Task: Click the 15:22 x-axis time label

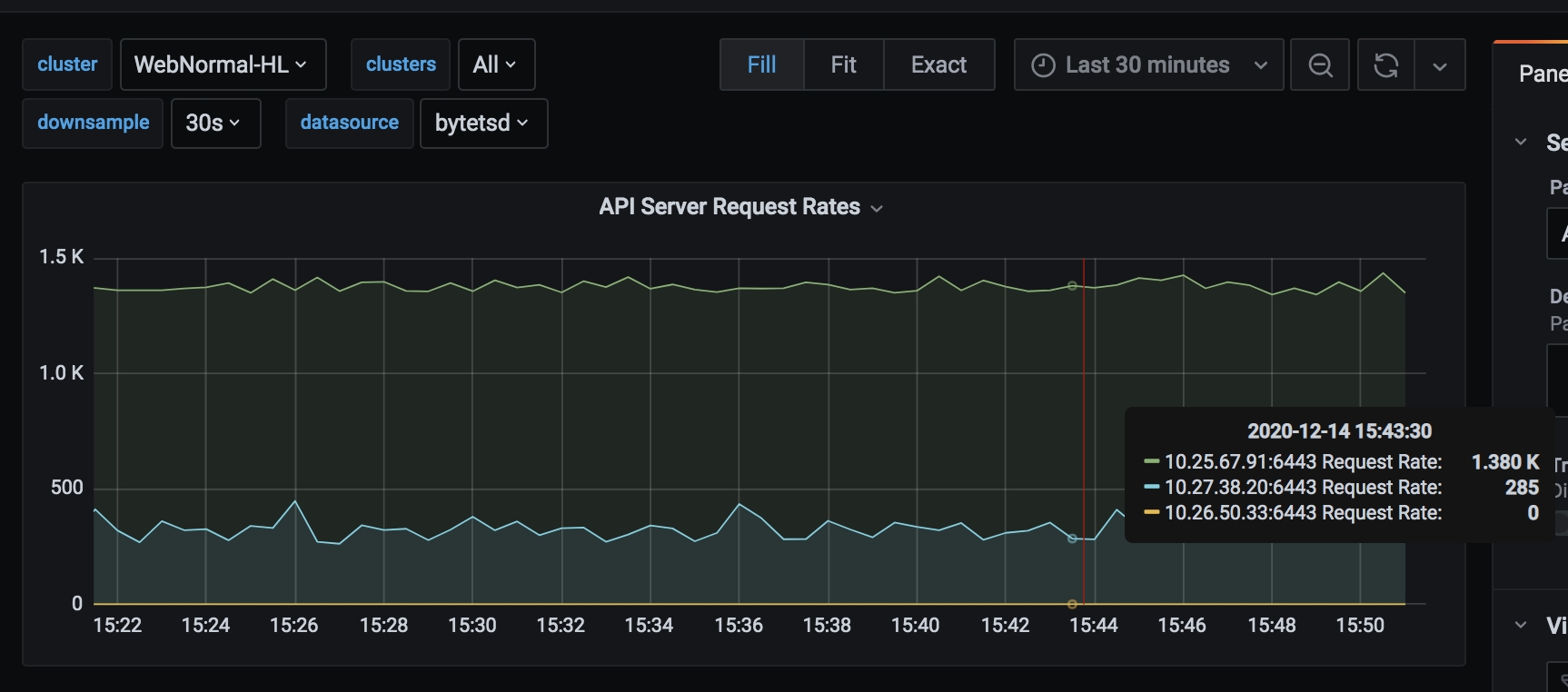Action: (x=117, y=625)
